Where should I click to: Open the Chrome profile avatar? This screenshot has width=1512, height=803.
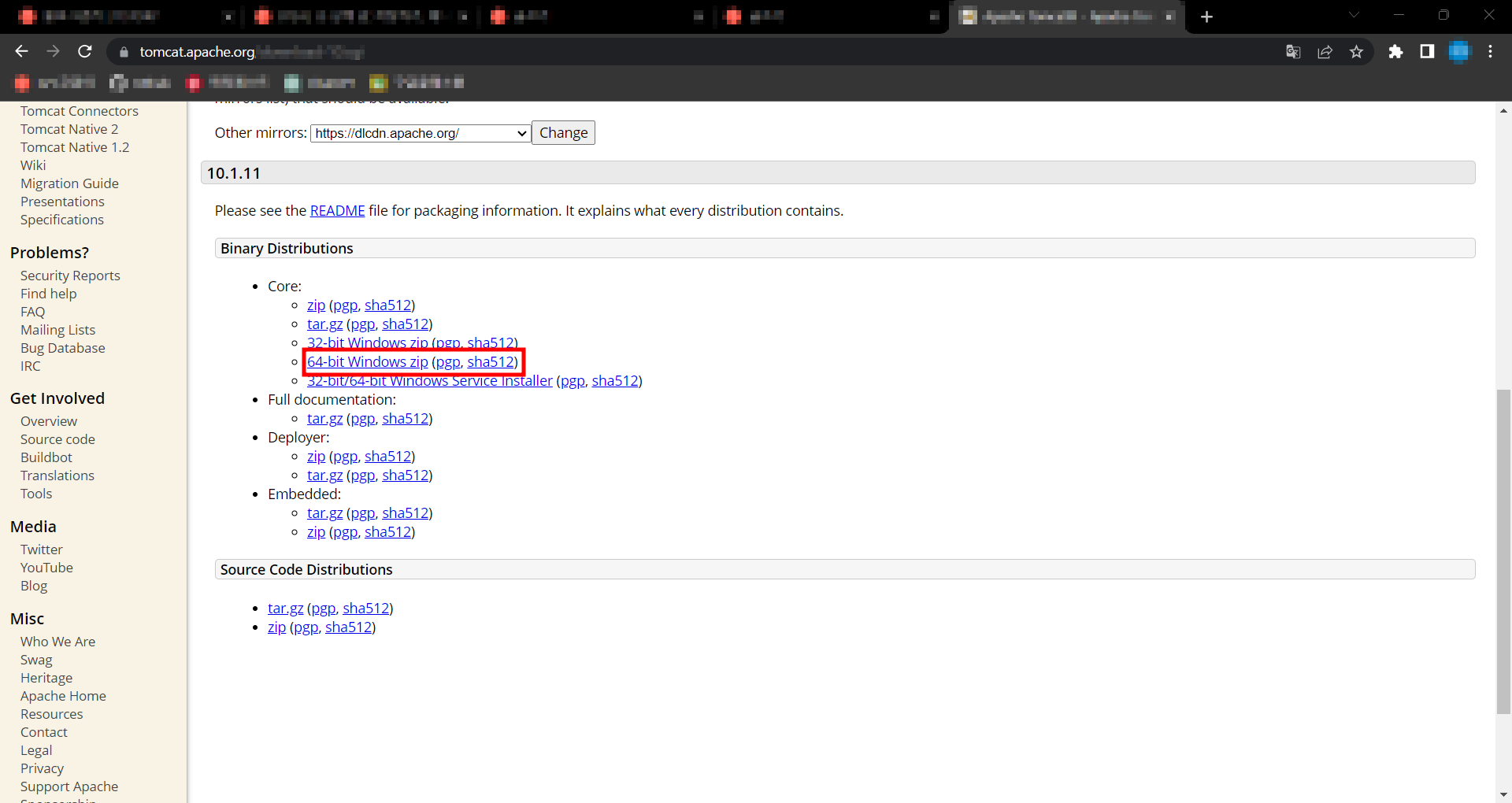(1459, 52)
